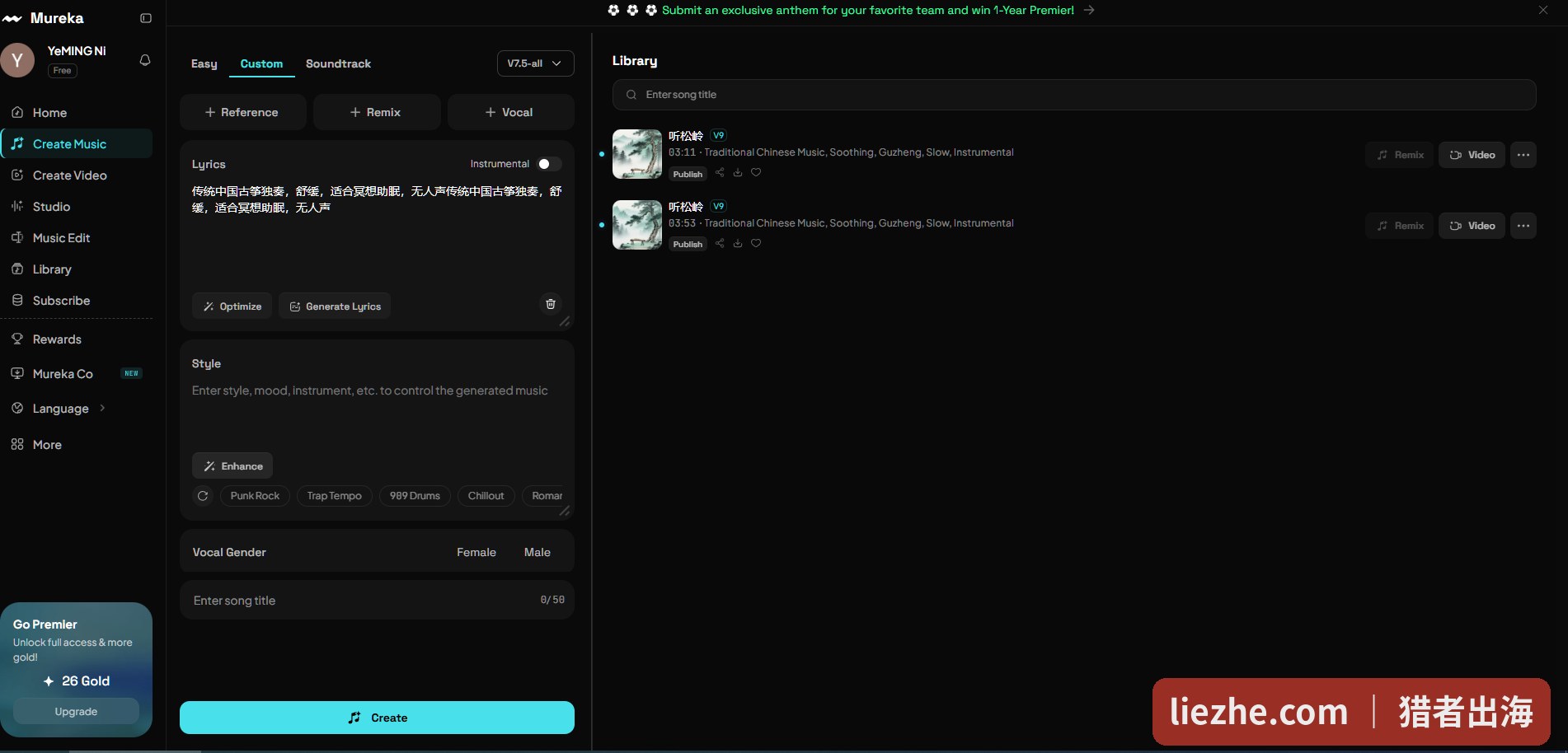Add Punk Rock style tag

click(255, 496)
